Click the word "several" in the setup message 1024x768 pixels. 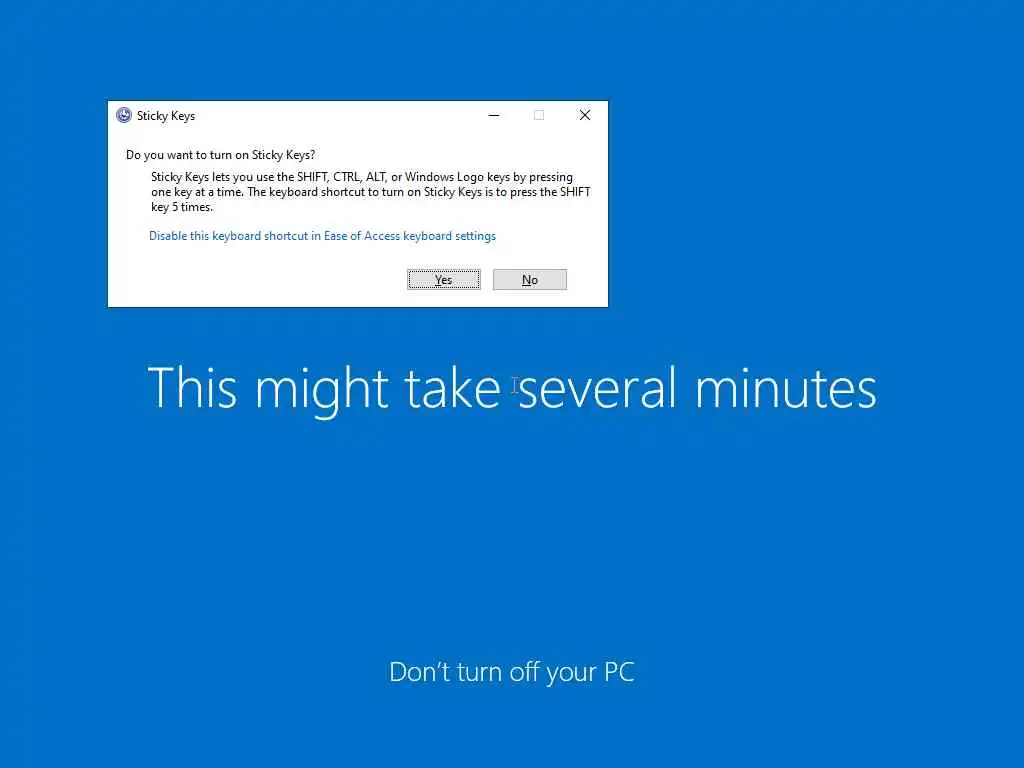(x=598, y=388)
